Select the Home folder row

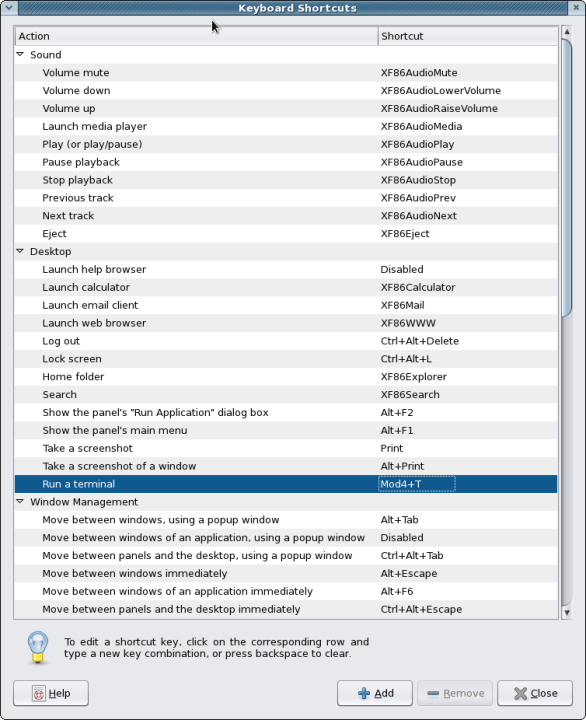(x=286, y=377)
